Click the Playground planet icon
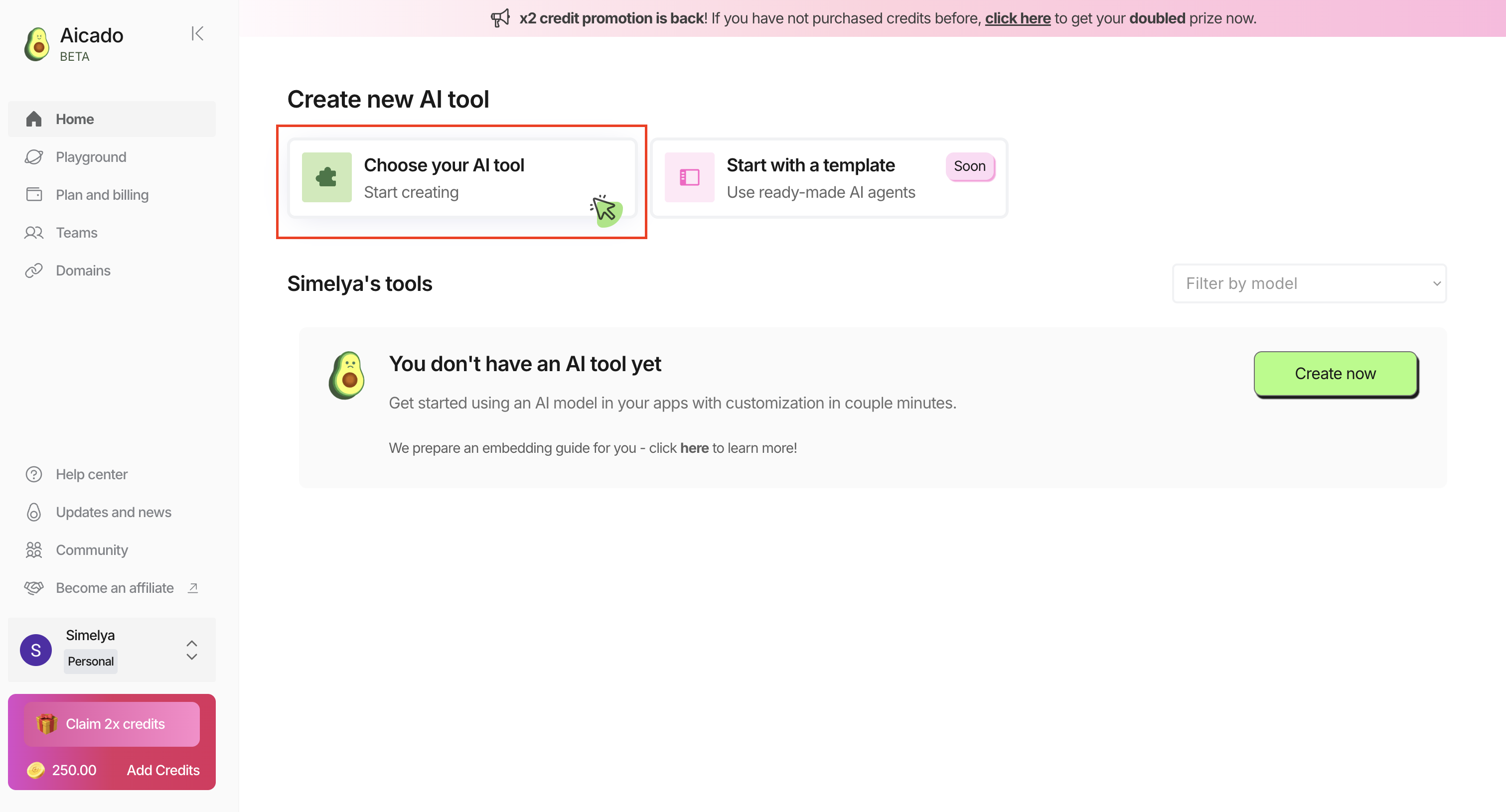The image size is (1506, 812). tap(34, 157)
